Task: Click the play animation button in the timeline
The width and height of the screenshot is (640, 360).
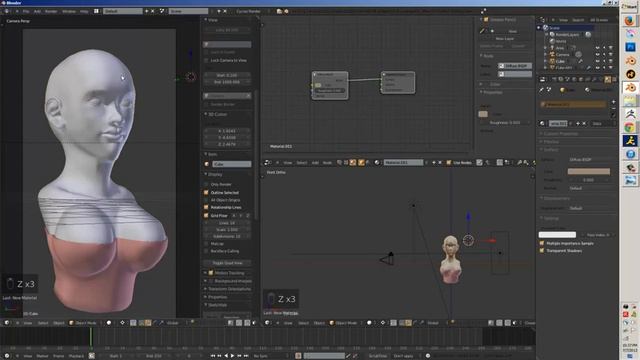Action: [233, 356]
